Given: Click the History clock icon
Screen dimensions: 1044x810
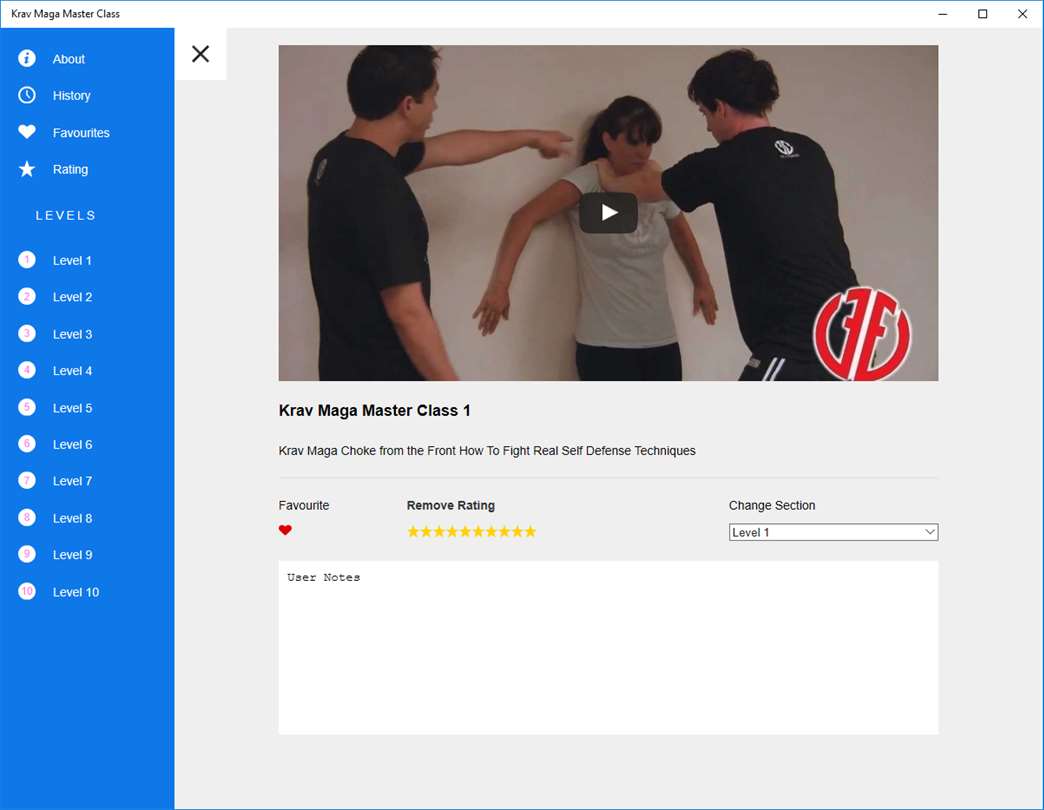Looking at the screenshot, I should [x=27, y=95].
